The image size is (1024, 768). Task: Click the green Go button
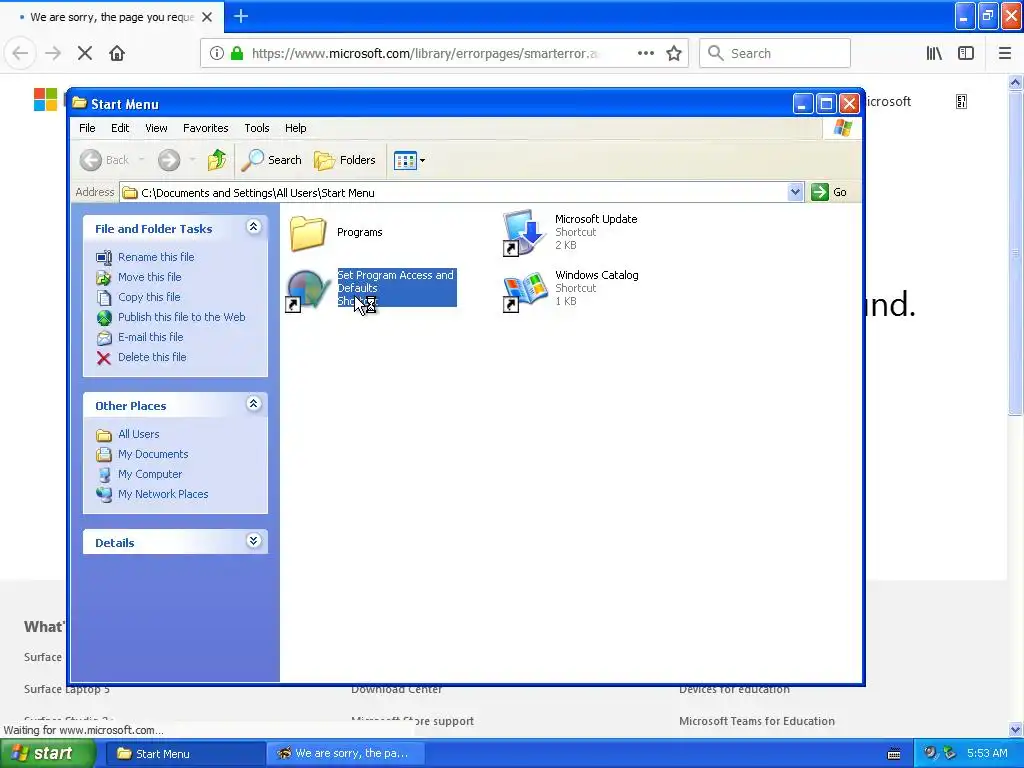tap(829, 192)
